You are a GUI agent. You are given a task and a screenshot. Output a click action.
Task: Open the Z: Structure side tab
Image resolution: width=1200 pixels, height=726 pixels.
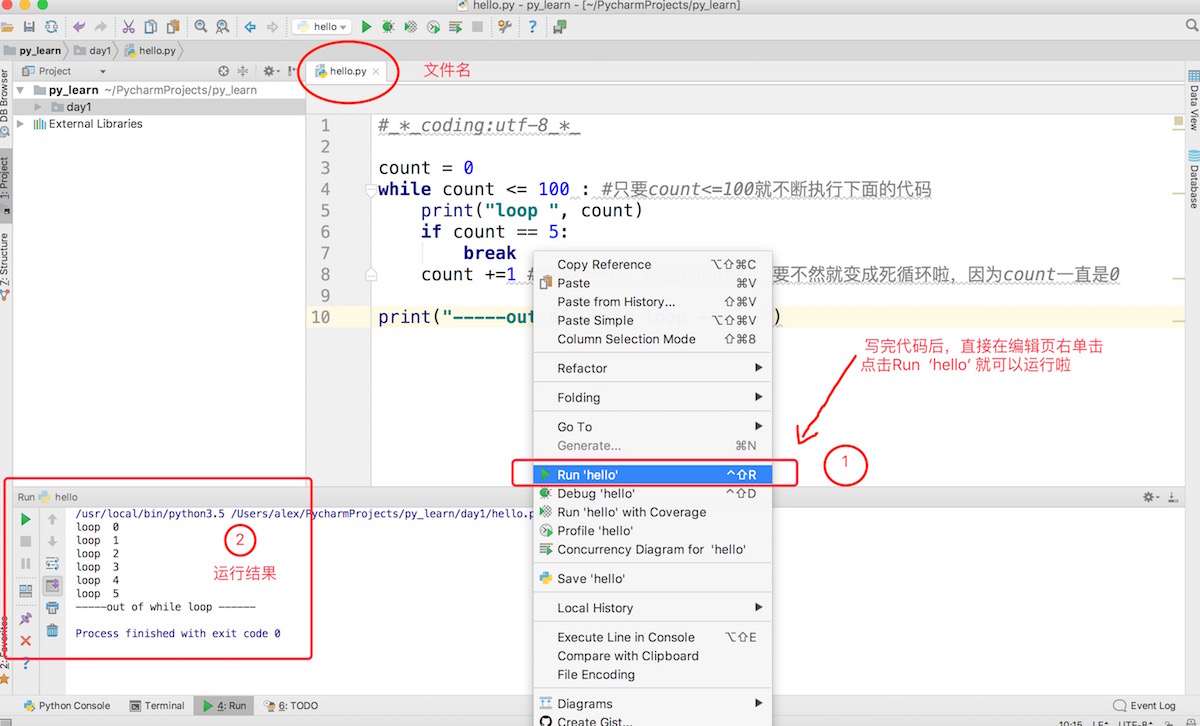coord(5,267)
